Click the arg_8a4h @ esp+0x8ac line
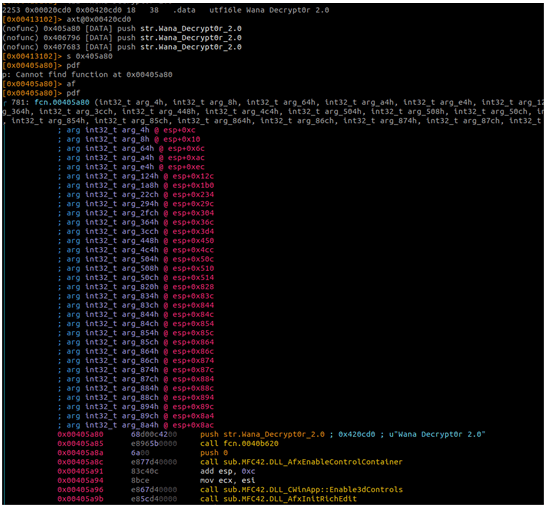The height and width of the screenshot is (508, 548). (x=136, y=425)
